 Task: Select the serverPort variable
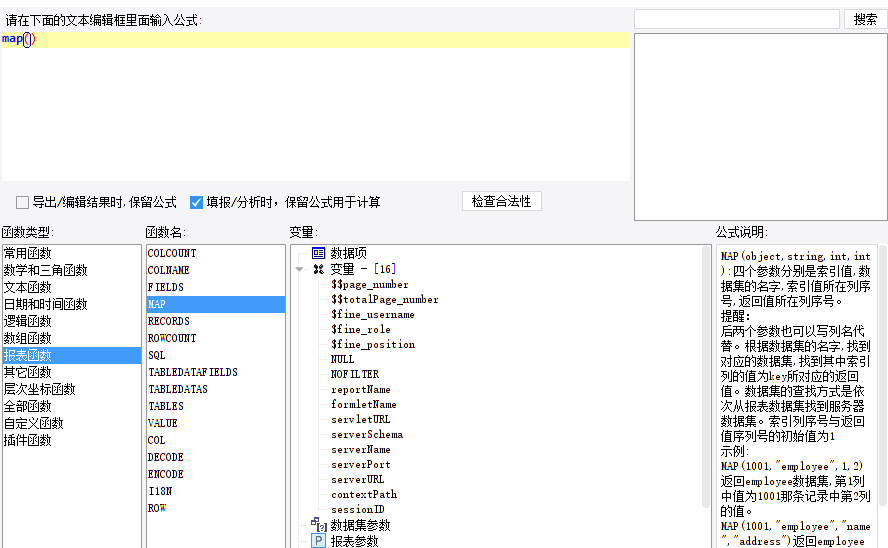361,464
